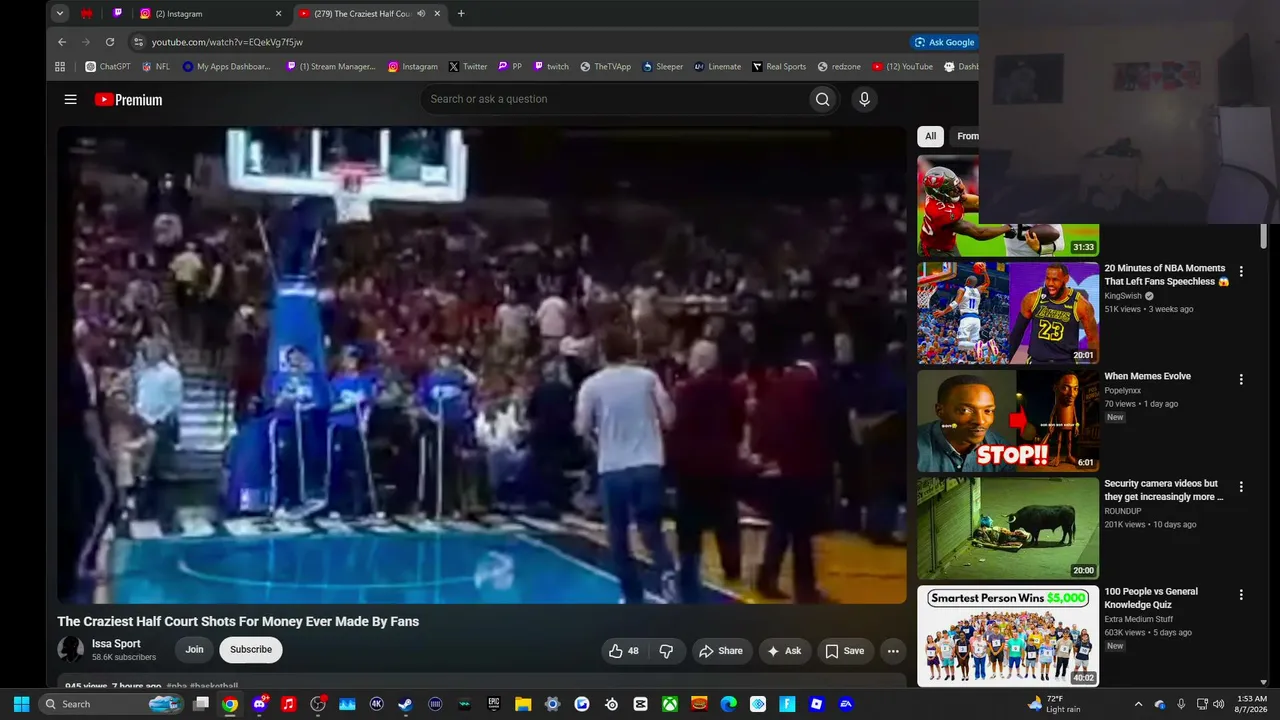Image resolution: width=1280 pixels, height=720 pixels.
Task: Open File Explorer from the taskbar
Action: (x=523, y=704)
